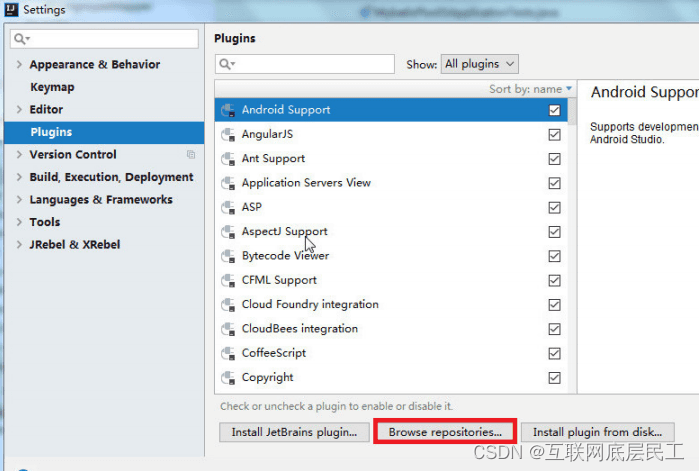Expand the JRebel & XRebel node

pos(19,245)
